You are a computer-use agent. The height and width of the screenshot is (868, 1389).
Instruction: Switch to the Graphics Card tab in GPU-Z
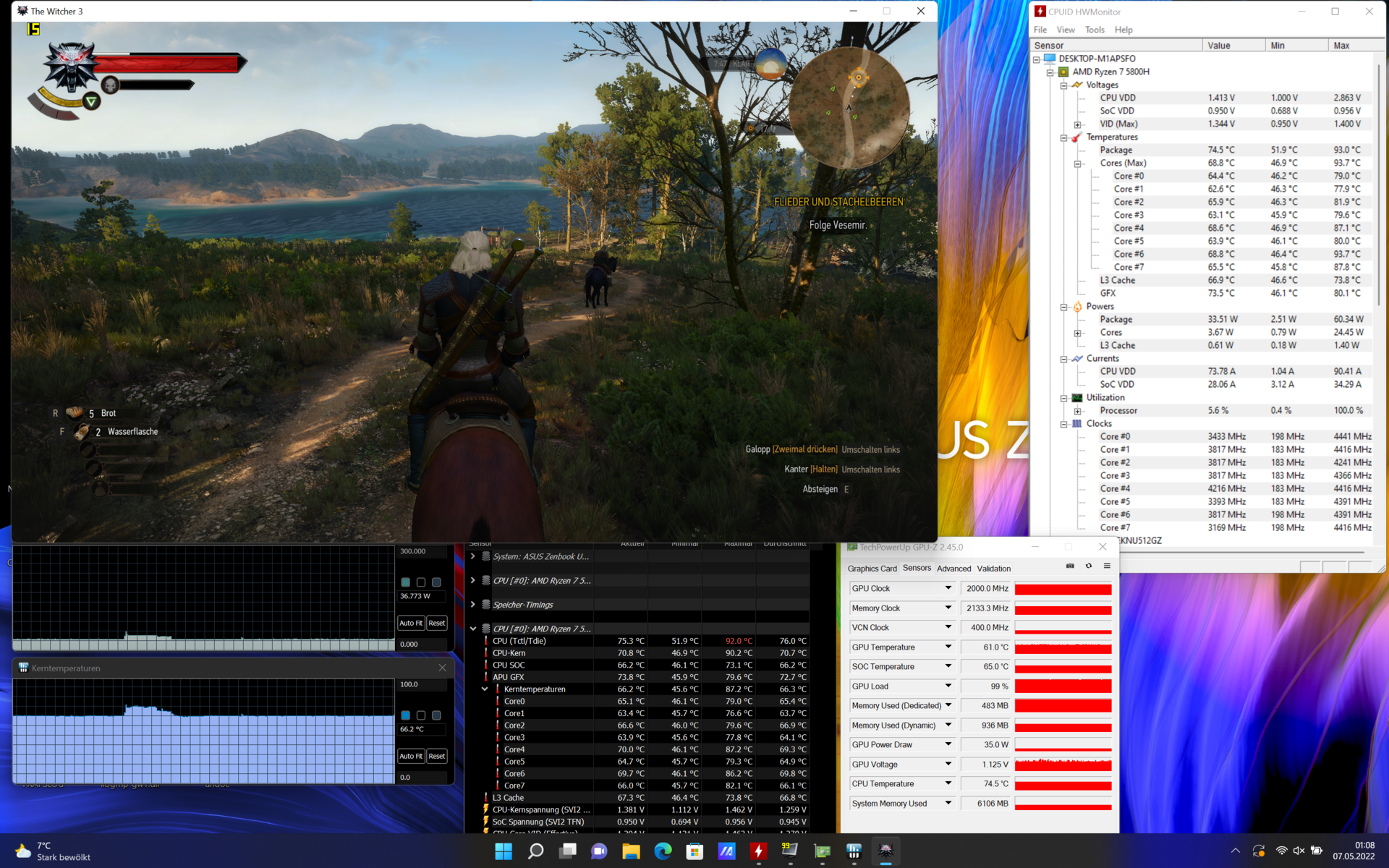[872, 569]
